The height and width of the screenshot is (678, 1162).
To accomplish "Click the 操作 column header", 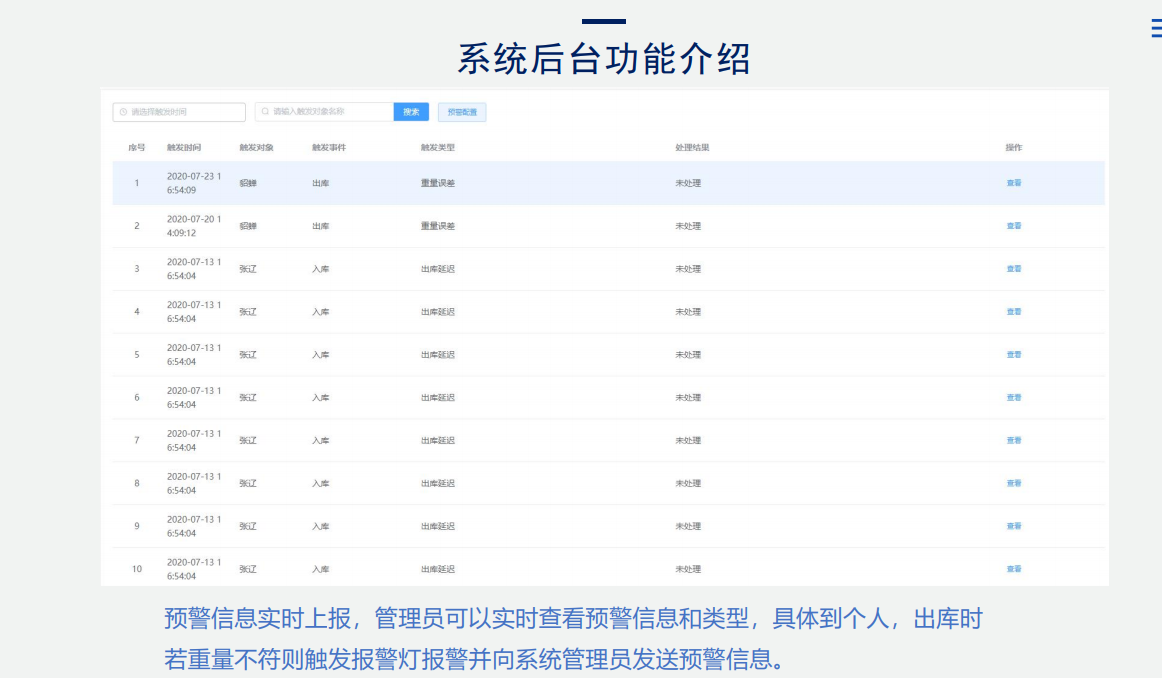I will point(1014,147).
